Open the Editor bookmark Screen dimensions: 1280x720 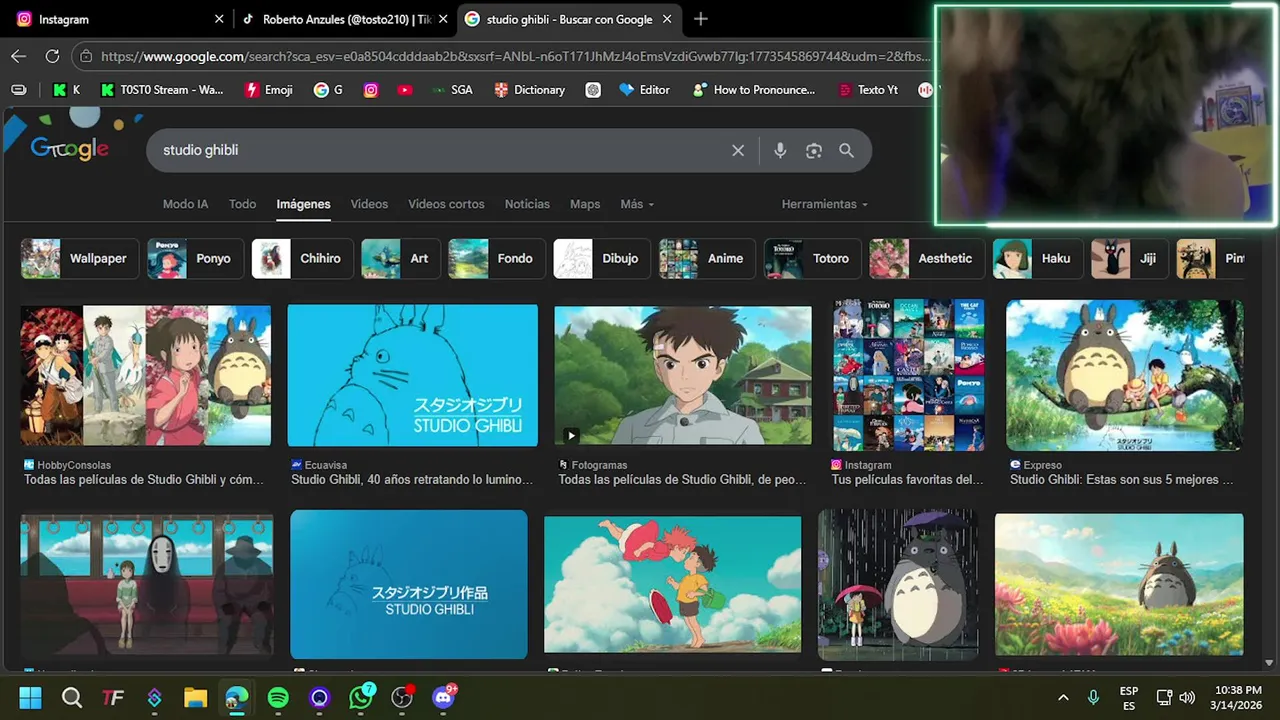(645, 90)
